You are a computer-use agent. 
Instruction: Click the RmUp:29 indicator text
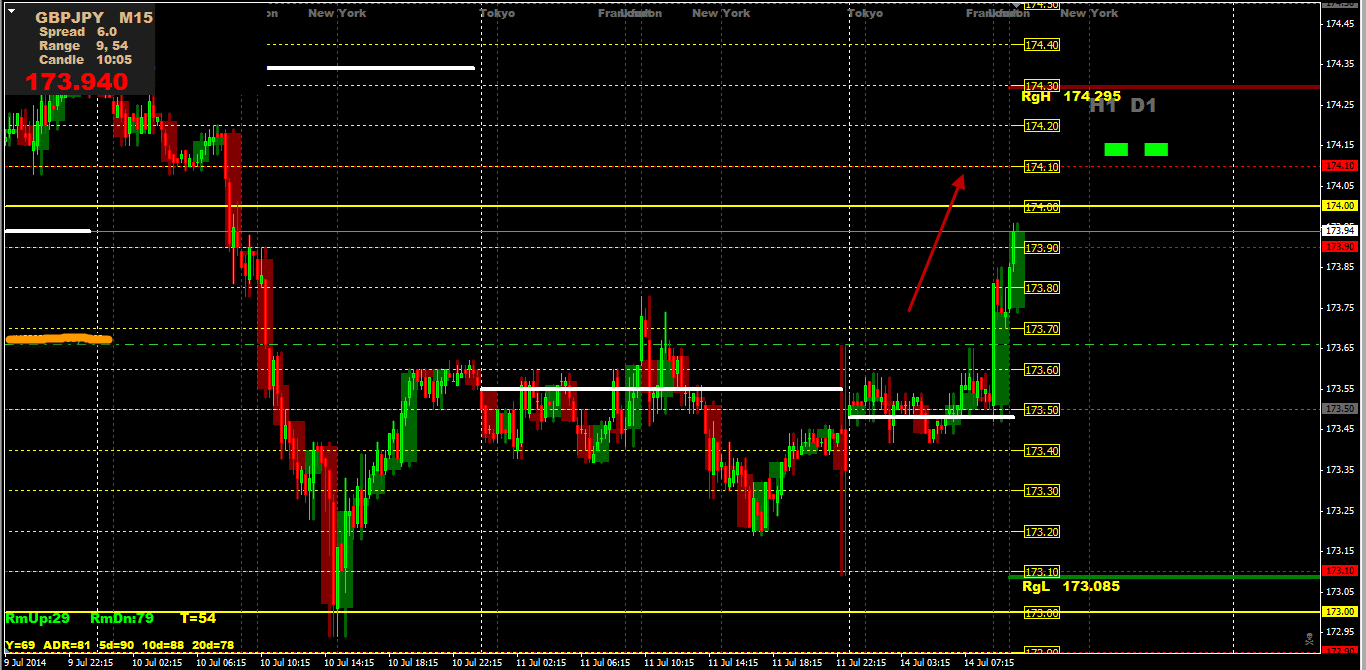click(x=37, y=619)
